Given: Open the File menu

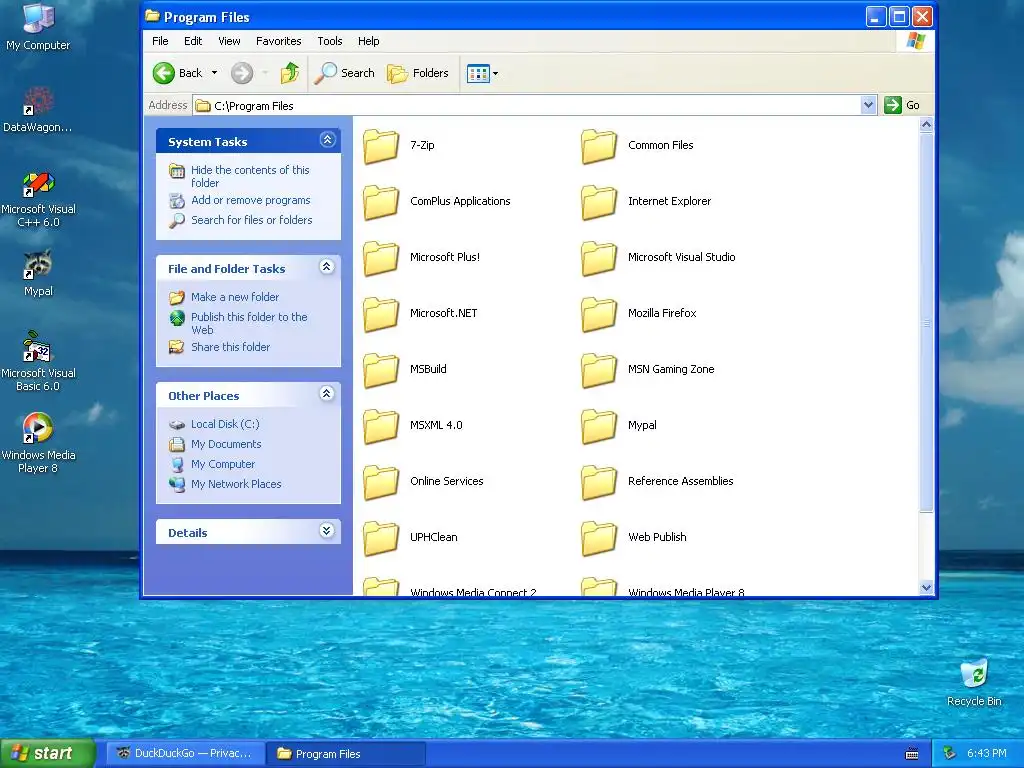Looking at the screenshot, I should click(x=160, y=41).
